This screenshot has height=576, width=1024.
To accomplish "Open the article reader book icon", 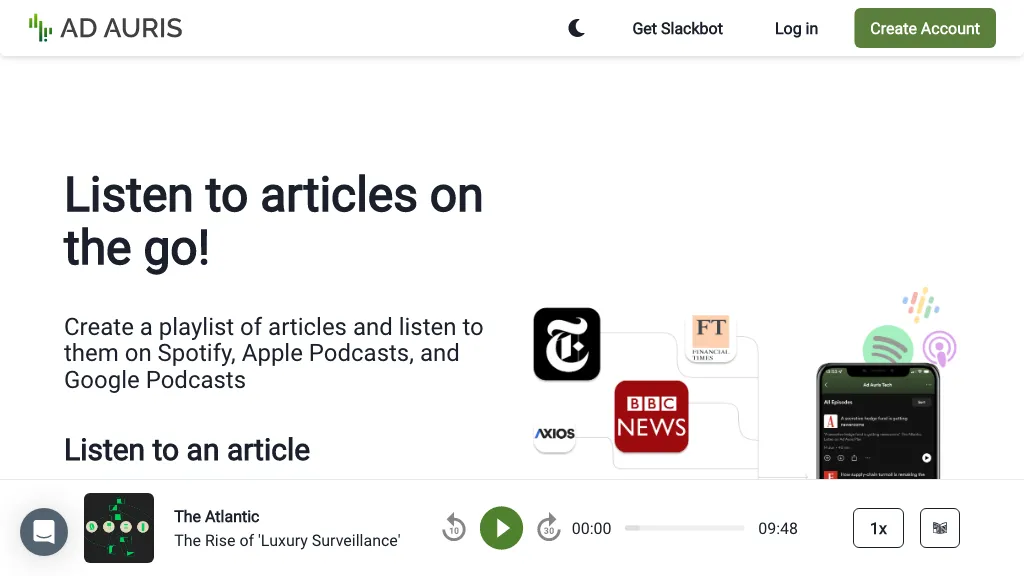I will tap(939, 528).
